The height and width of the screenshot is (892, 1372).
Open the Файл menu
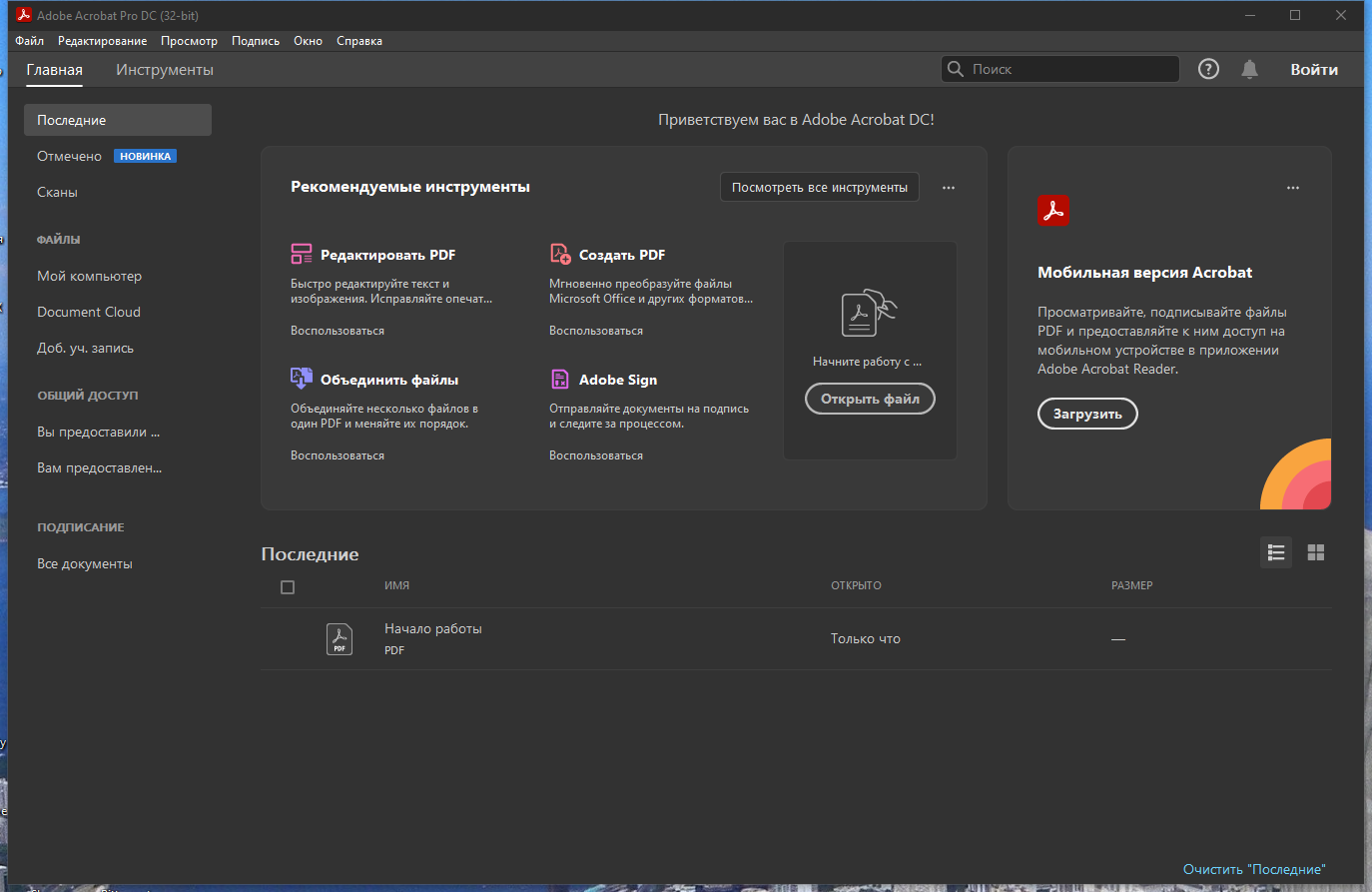[x=30, y=41]
